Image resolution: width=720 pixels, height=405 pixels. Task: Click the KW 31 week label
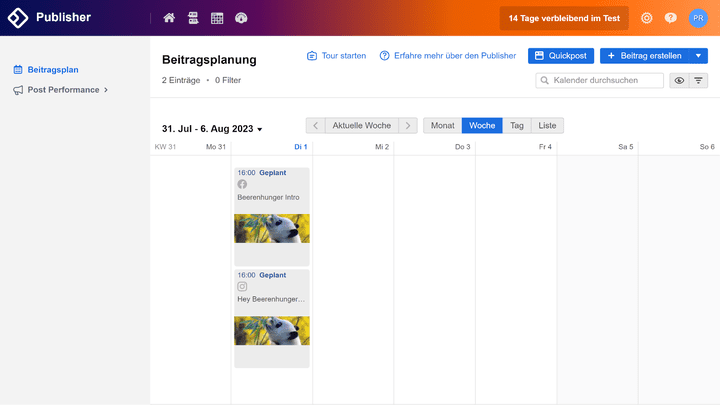coord(165,147)
